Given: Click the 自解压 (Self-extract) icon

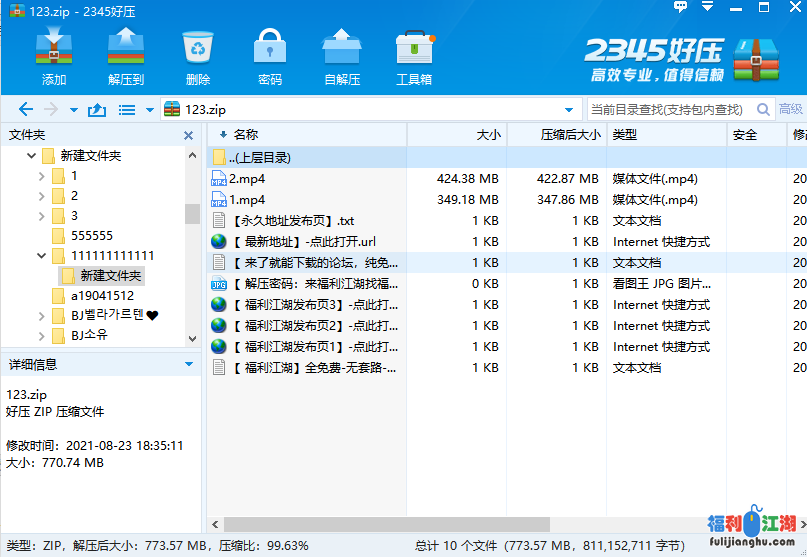Looking at the screenshot, I should (341, 56).
